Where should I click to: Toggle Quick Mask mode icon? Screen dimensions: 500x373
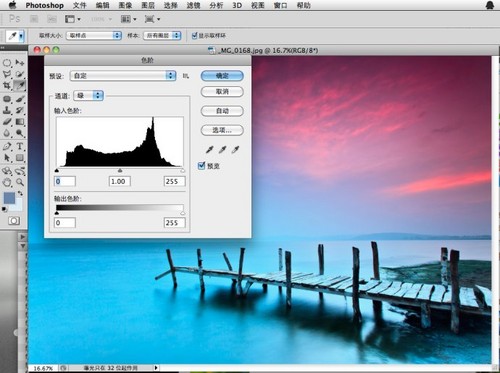[14, 221]
